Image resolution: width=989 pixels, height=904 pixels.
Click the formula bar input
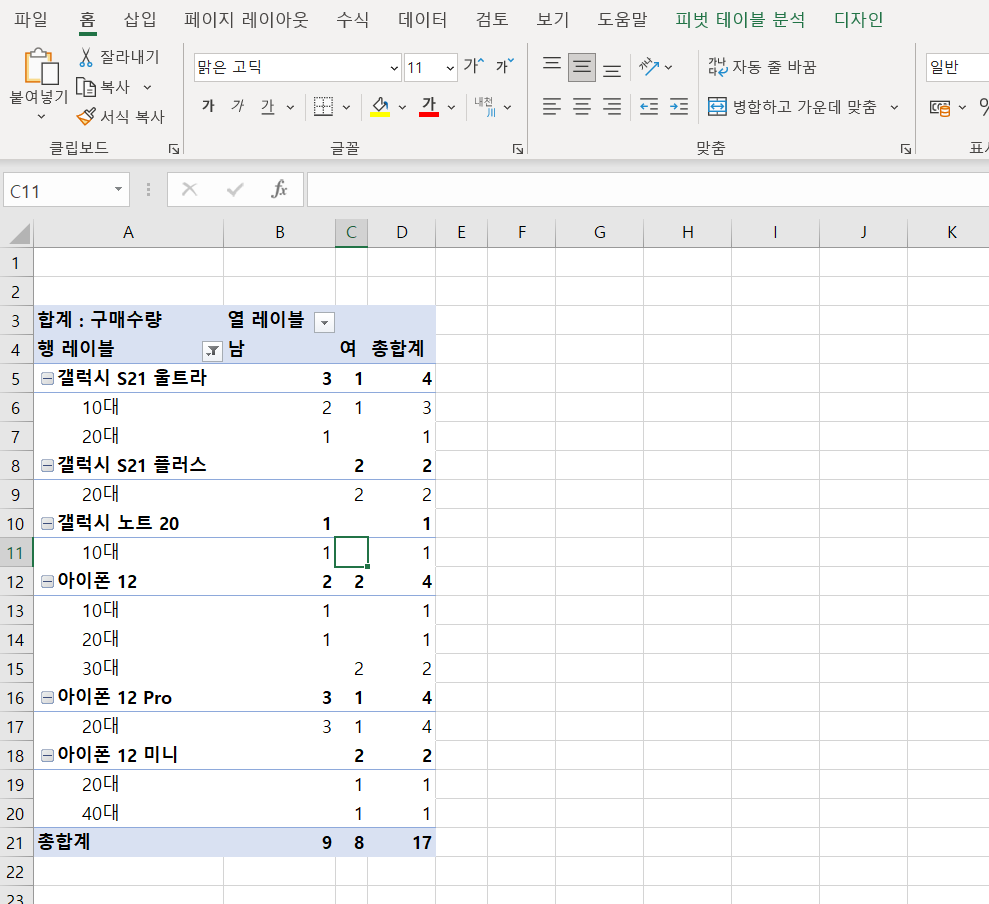(648, 190)
